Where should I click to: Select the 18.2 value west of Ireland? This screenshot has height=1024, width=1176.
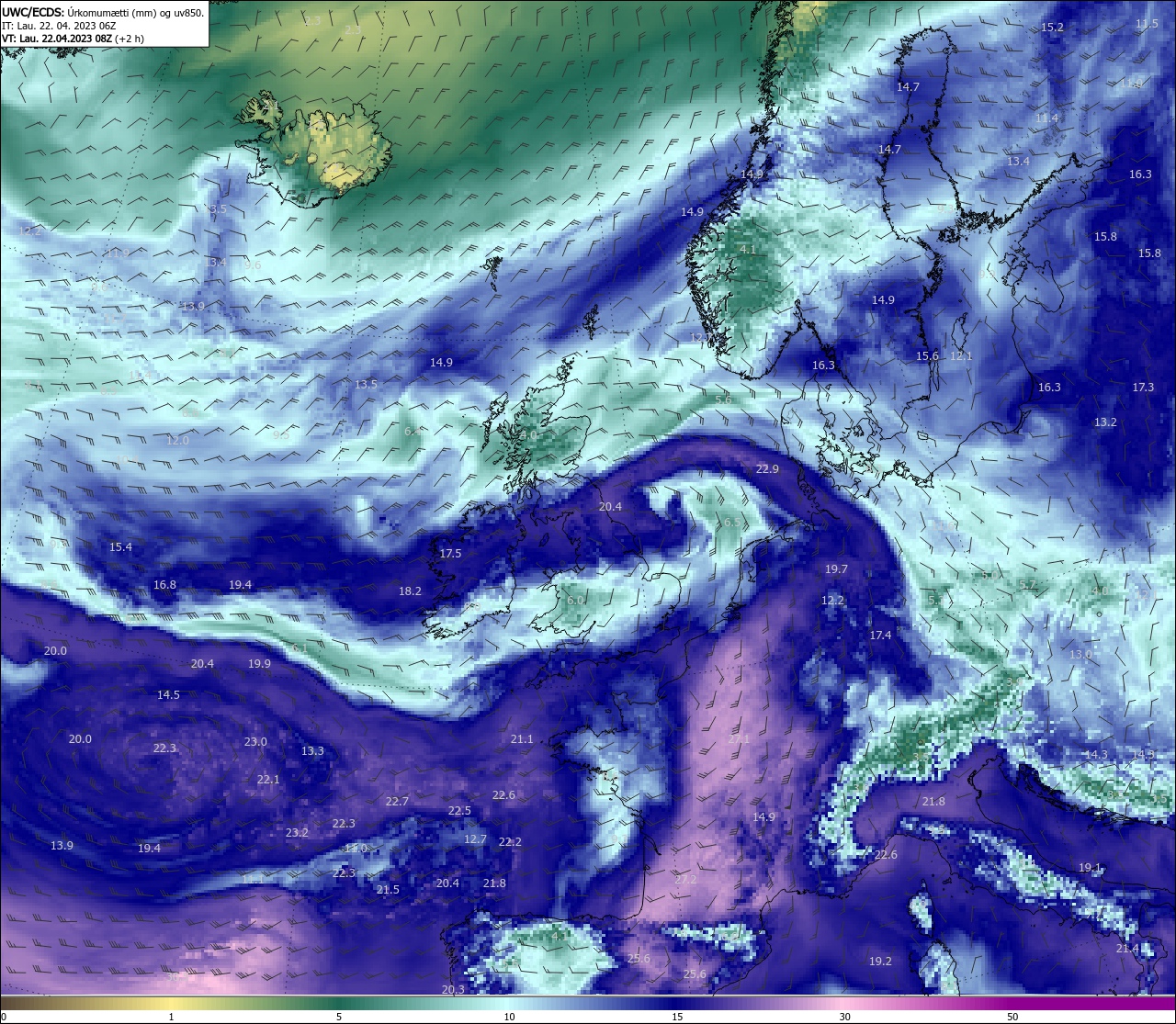410,591
